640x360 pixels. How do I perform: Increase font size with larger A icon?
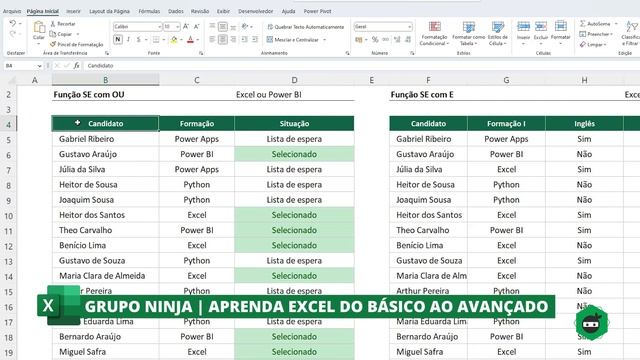point(186,27)
